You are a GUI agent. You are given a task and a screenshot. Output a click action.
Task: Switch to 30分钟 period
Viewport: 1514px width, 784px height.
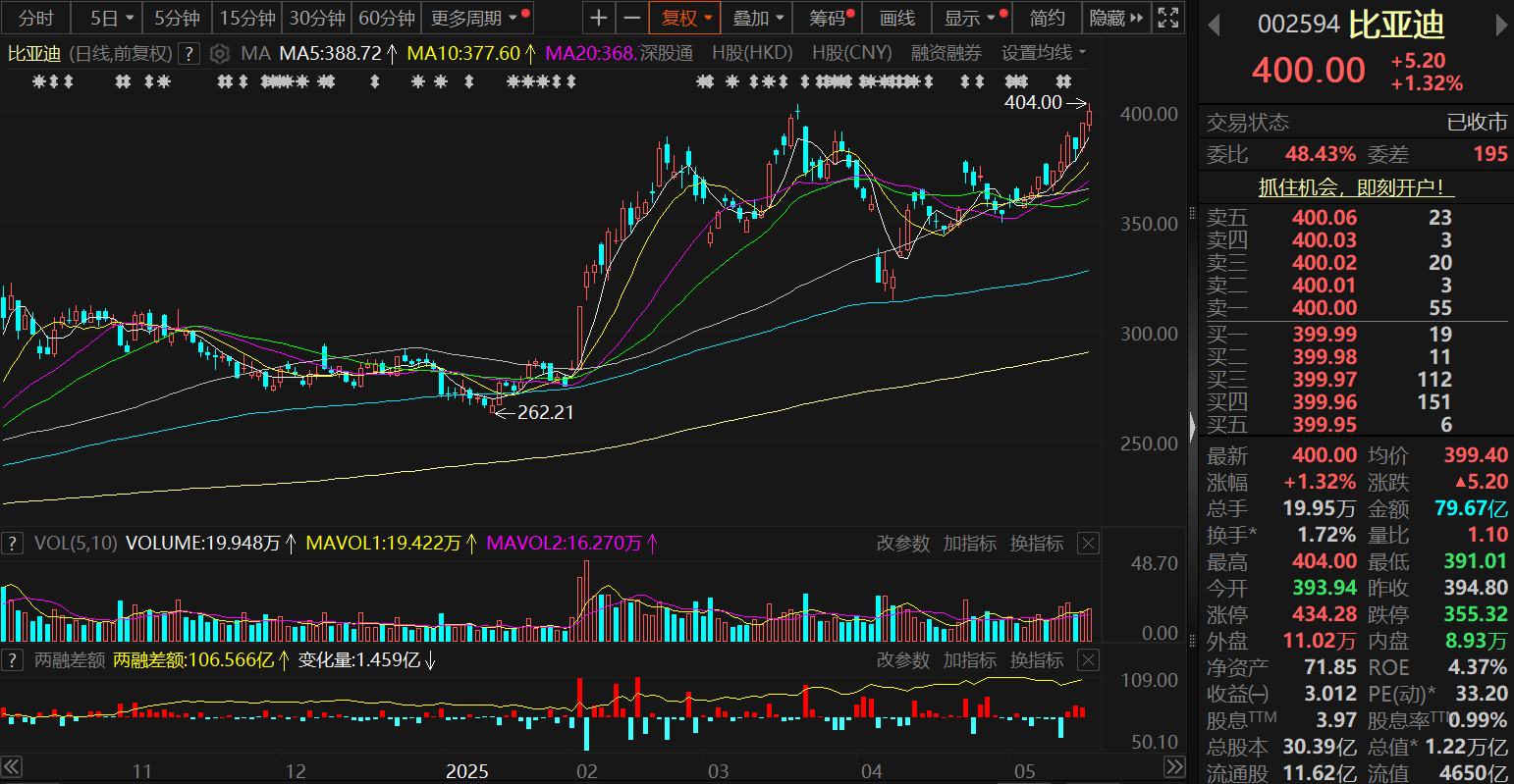[316, 18]
